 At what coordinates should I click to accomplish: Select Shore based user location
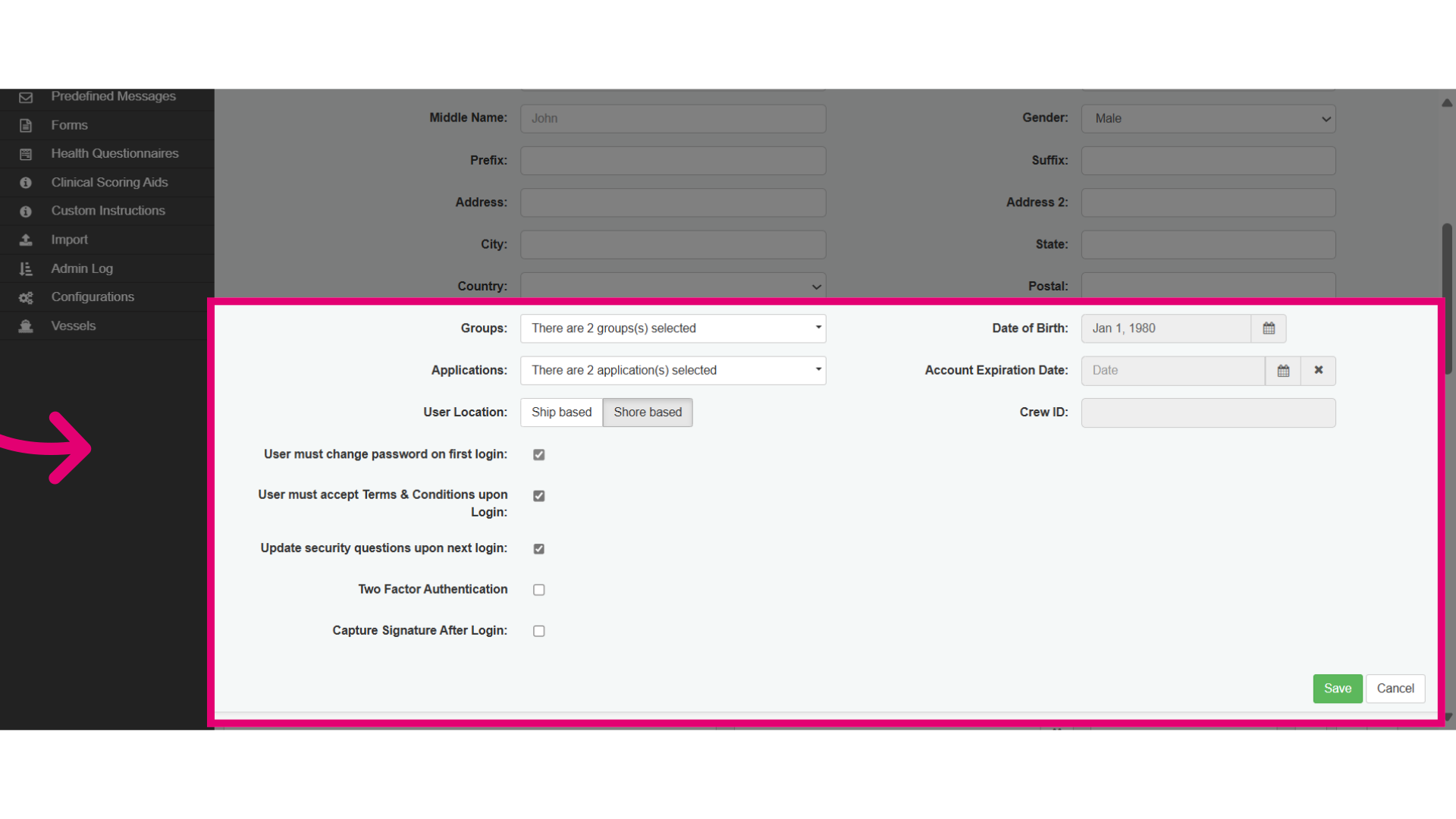648,413
